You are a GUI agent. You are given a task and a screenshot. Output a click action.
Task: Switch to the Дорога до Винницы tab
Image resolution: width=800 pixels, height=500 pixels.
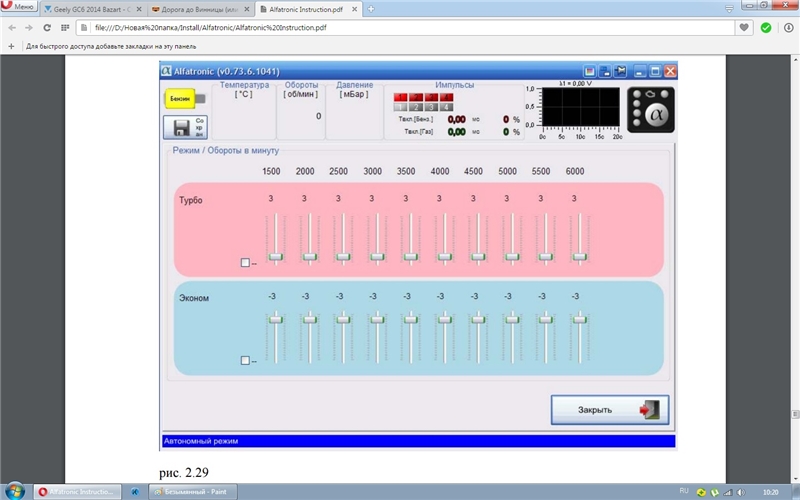point(193,9)
